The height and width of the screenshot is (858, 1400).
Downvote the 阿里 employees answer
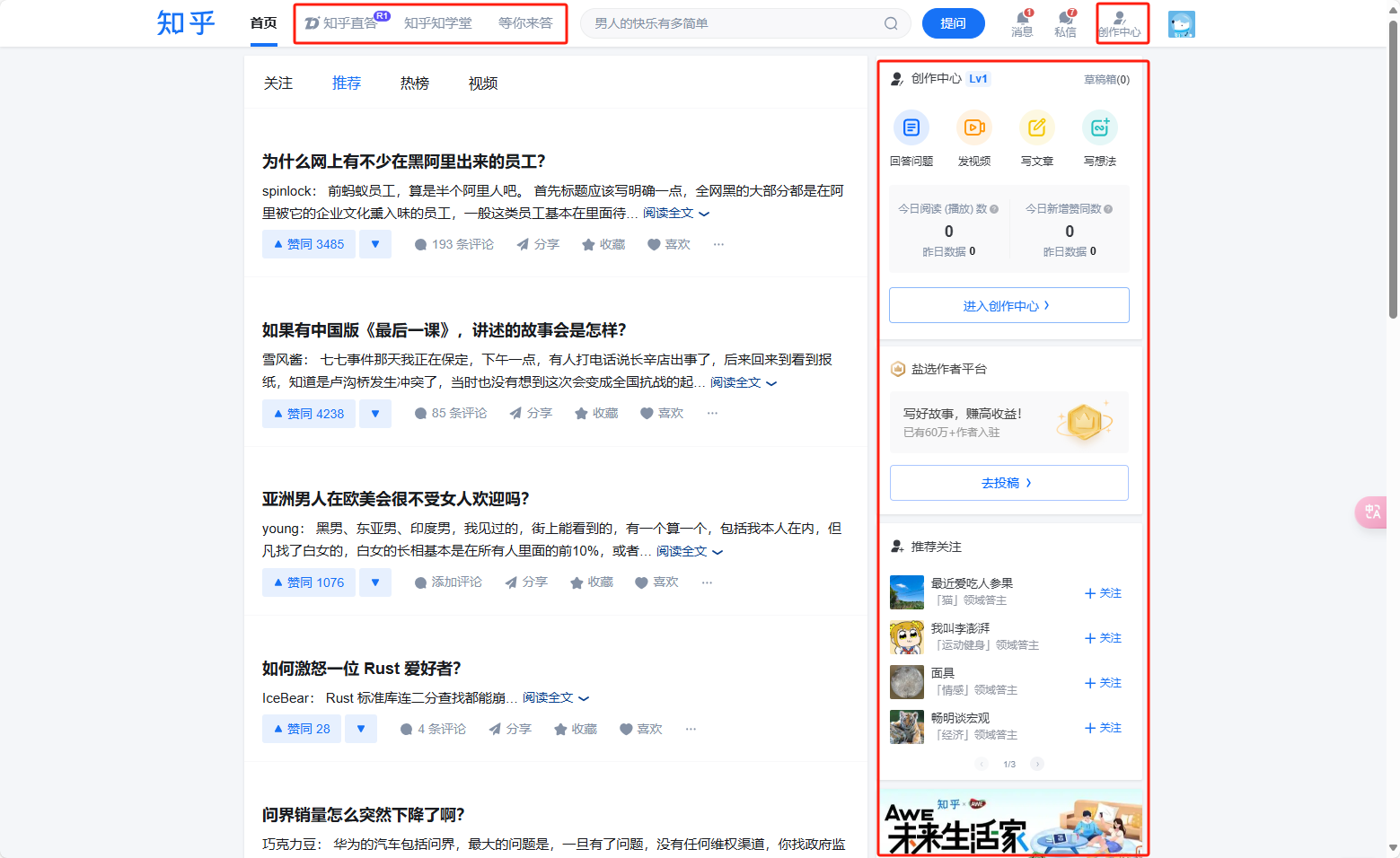[x=375, y=244]
